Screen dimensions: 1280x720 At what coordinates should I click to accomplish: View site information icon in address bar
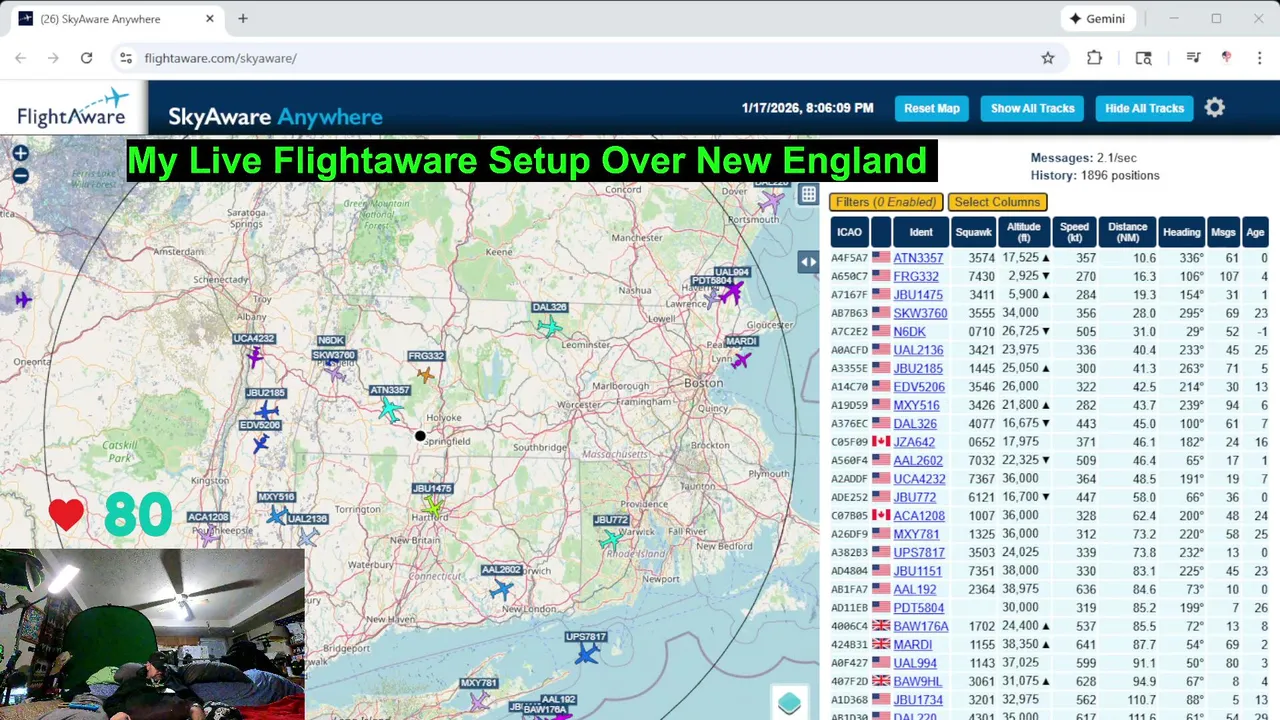click(x=126, y=58)
